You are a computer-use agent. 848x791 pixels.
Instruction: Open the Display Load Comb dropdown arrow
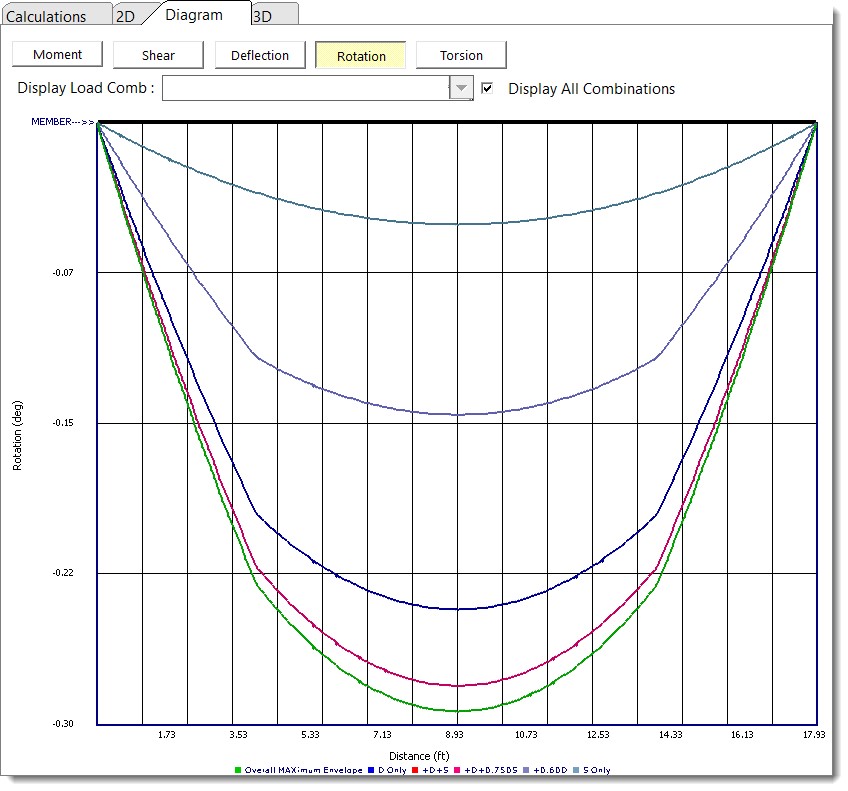tap(460, 88)
